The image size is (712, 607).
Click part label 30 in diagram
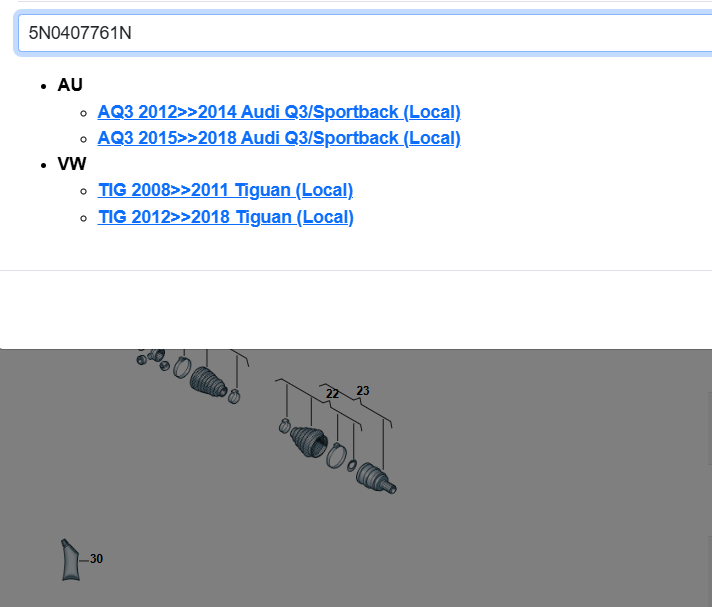tap(96, 559)
